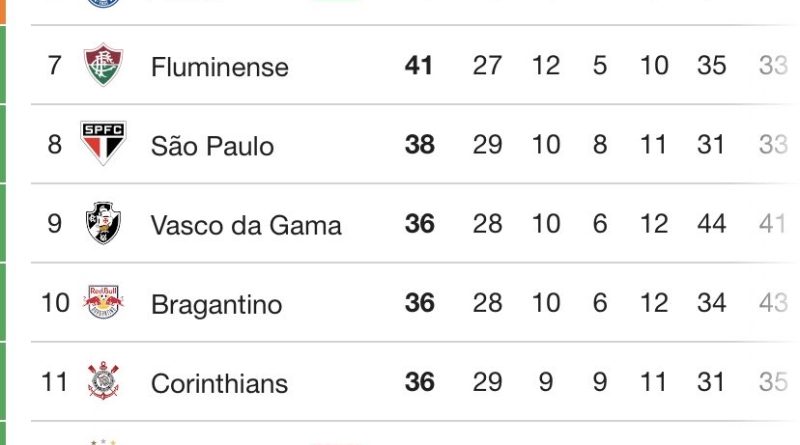
Task: Click position number 9 in the table
Action: [x=54, y=224]
